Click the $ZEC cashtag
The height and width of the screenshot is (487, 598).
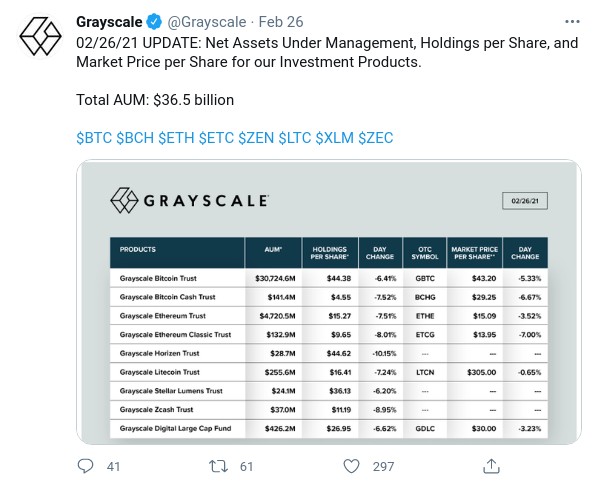pyautogui.click(x=376, y=138)
